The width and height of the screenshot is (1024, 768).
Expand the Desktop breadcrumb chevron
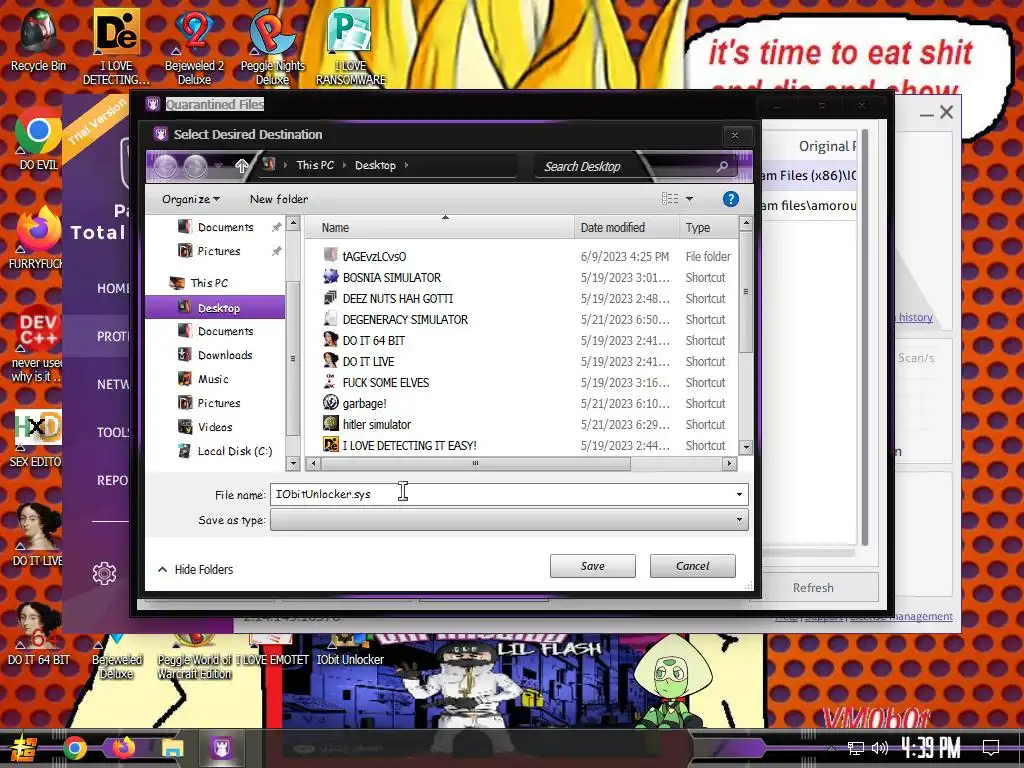pyautogui.click(x=406, y=165)
